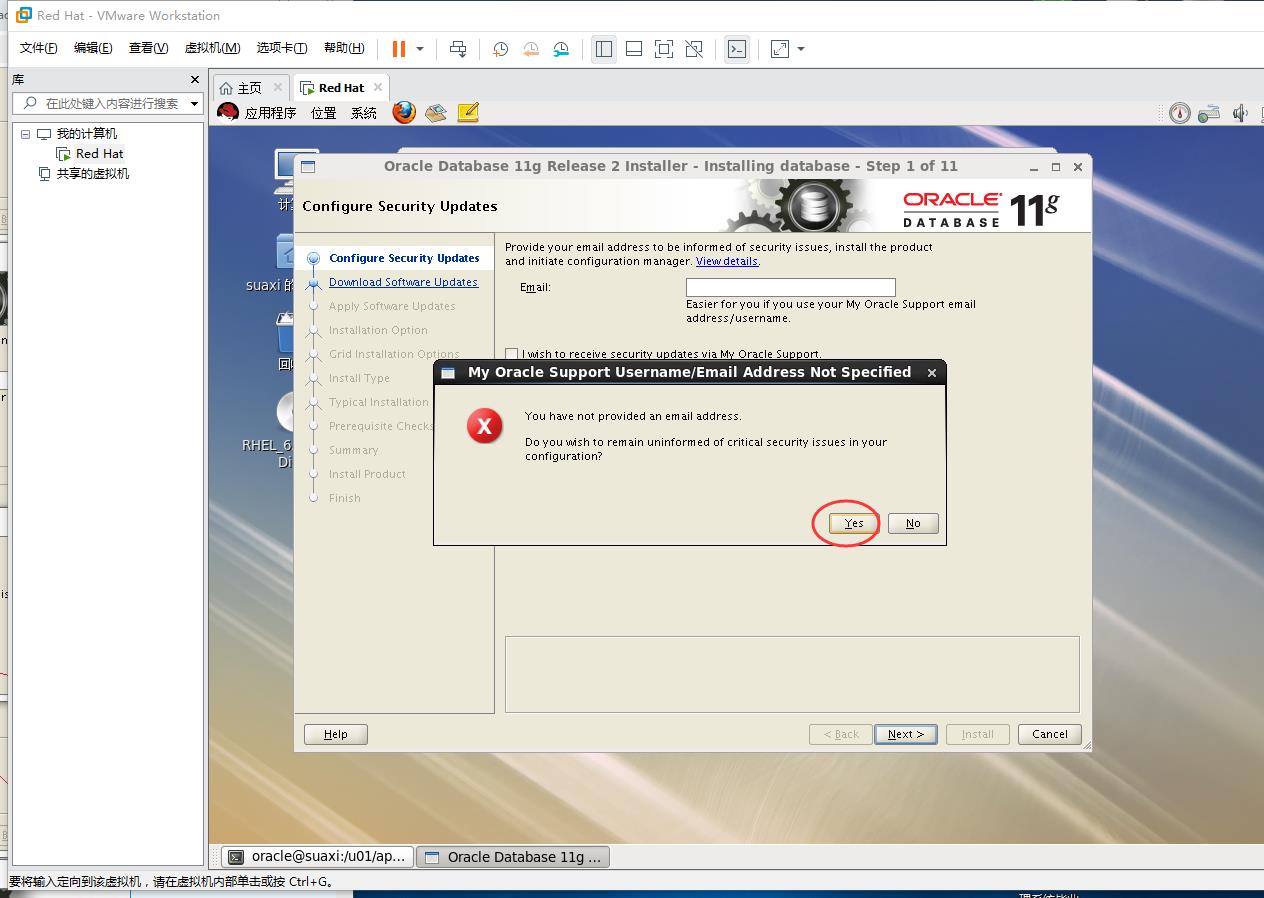Viewport: 1264px width, 898px height.
Task: Confirm with Yes in the dialog
Action: coord(853,524)
